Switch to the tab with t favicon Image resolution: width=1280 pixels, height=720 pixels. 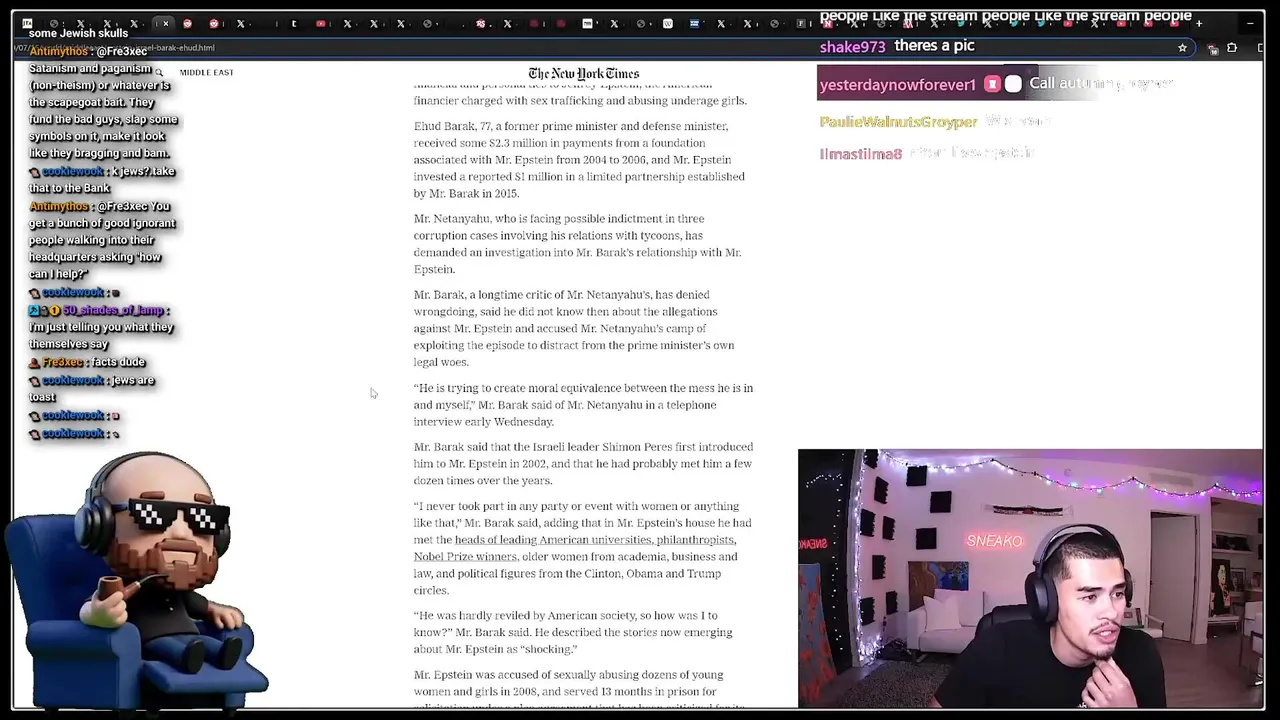tap(293, 23)
